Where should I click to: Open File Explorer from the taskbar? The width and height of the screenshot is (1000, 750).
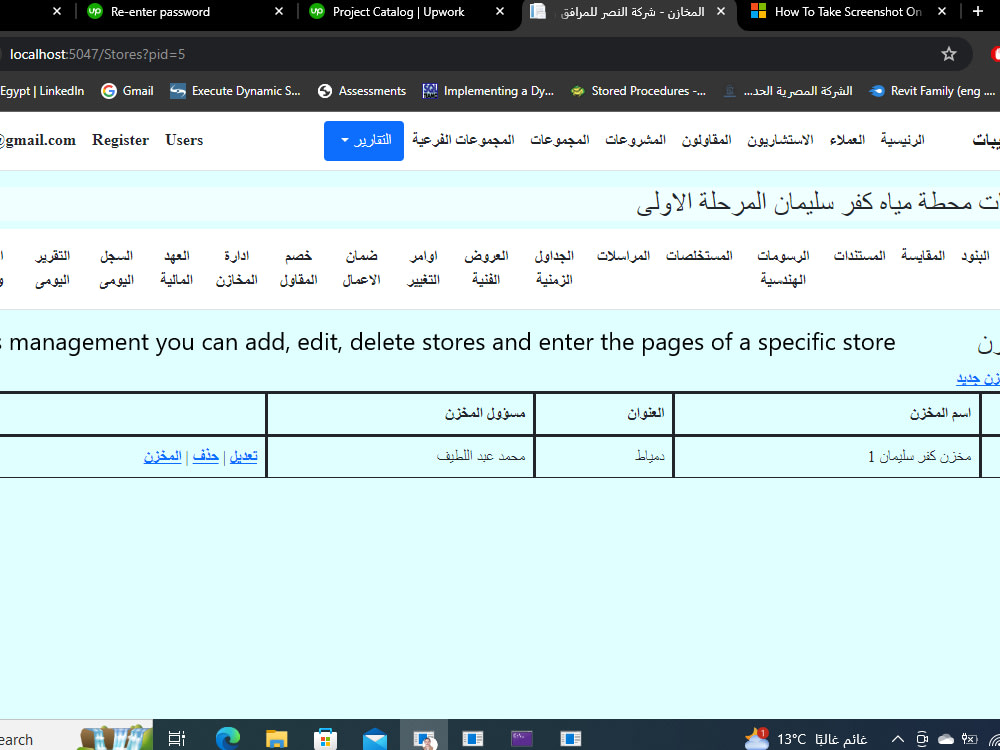pyautogui.click(x=276, y=738)
